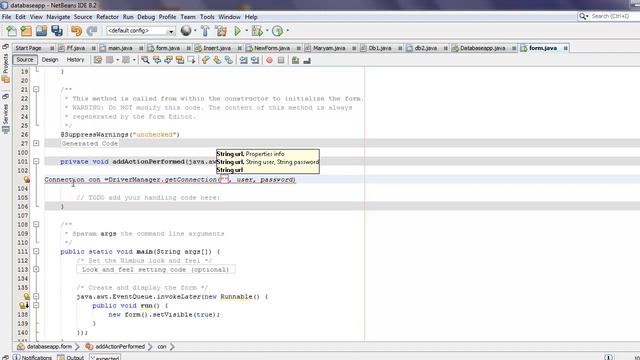Click the Open Project toolbar icon
The width and height of the screenshot is (640, 360).
coord(41,31)
